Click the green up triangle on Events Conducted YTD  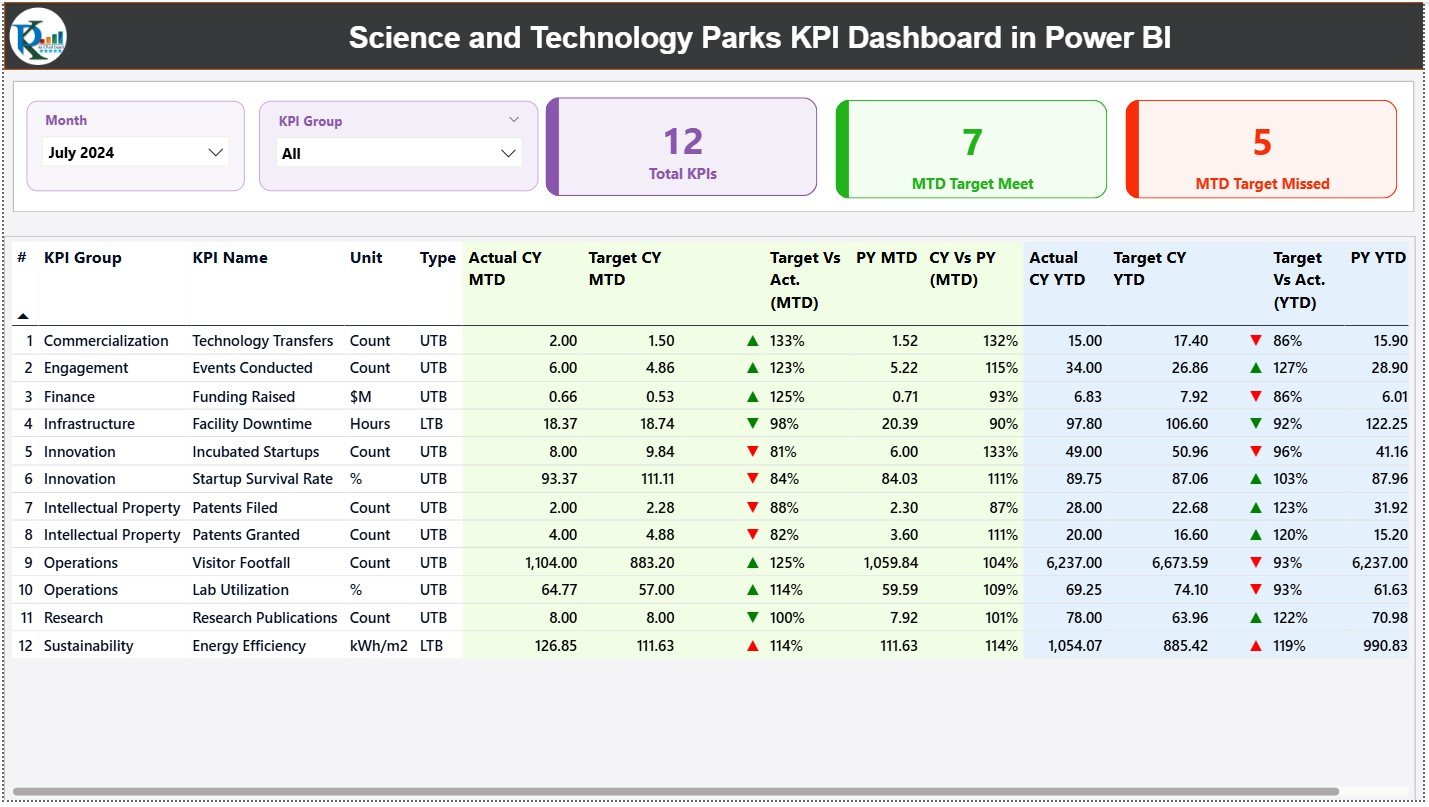[1256, 368]
